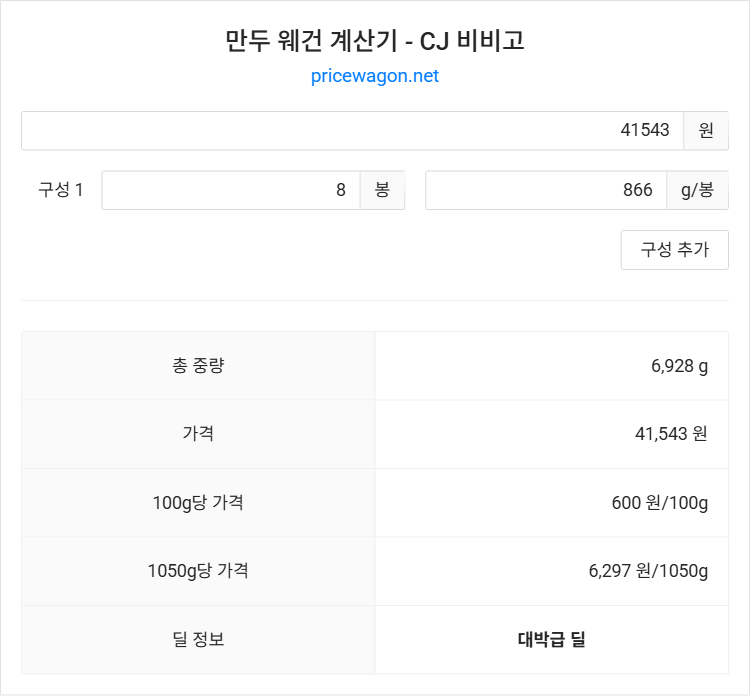Click the 100g당 가격 row label
750x696 pixels.
[198, 502]
